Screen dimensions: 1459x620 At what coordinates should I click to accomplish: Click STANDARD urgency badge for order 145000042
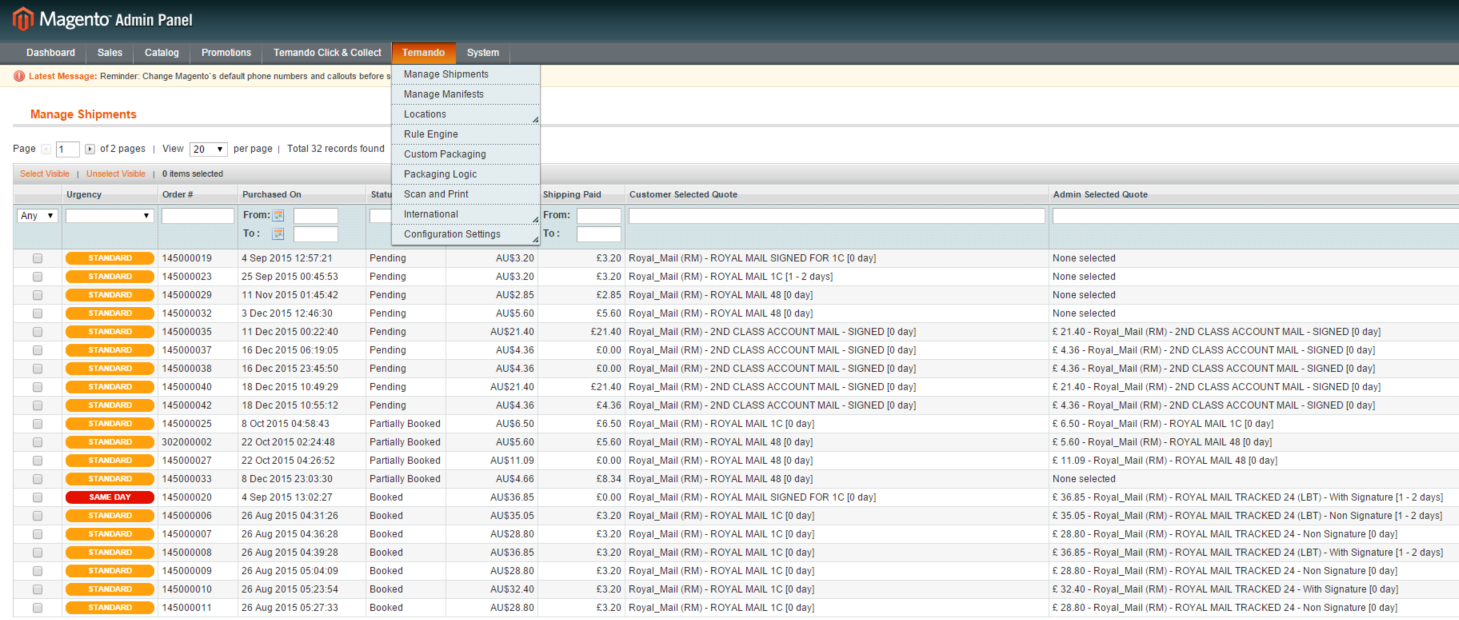(x=110, y=405)
